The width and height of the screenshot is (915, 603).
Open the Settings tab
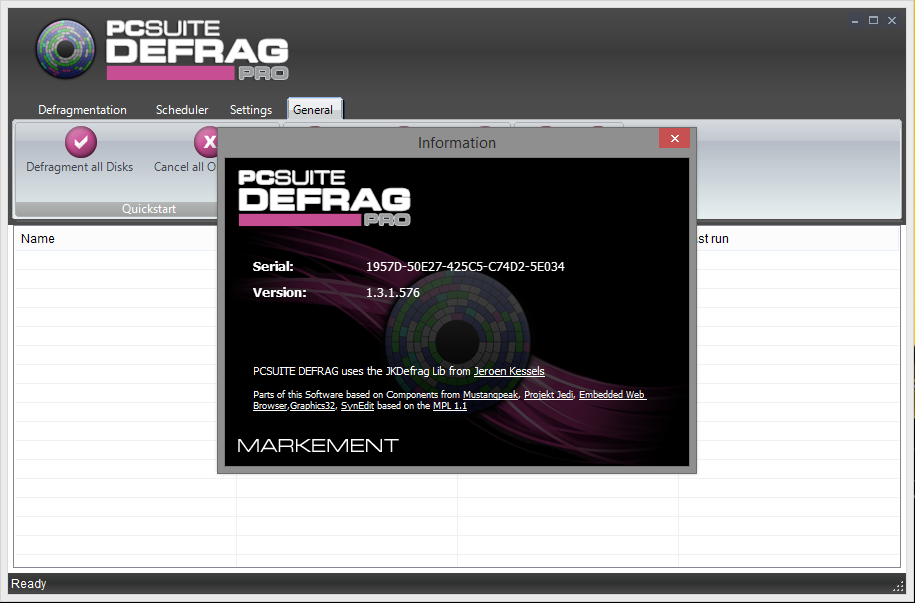point(251,110)
